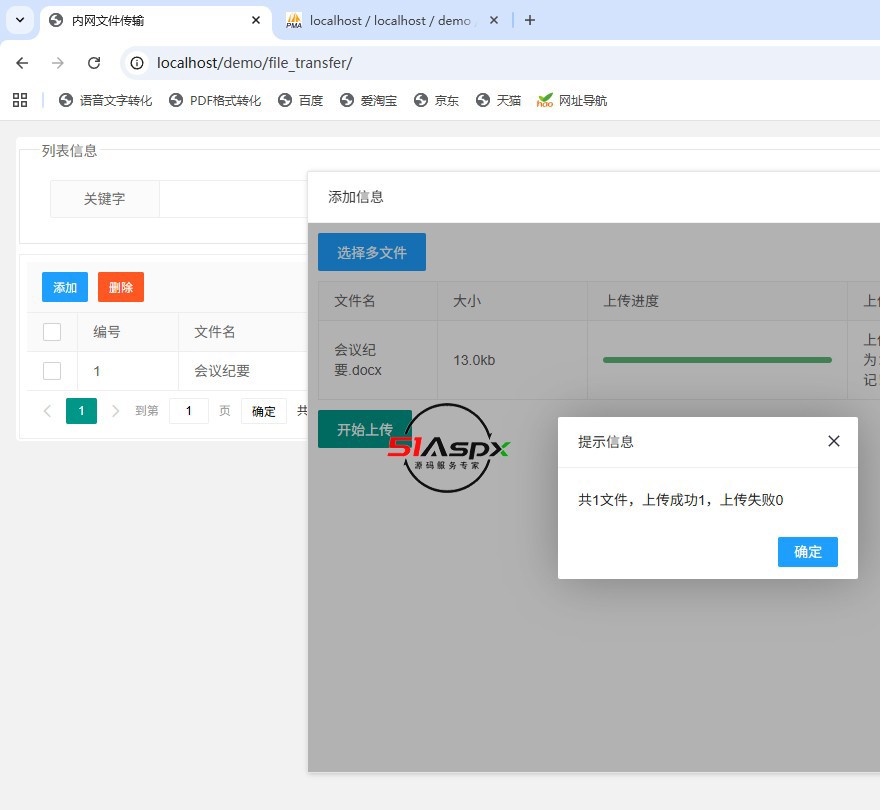
Task: Click the 关键字 search input field
Action: (230, 199)
